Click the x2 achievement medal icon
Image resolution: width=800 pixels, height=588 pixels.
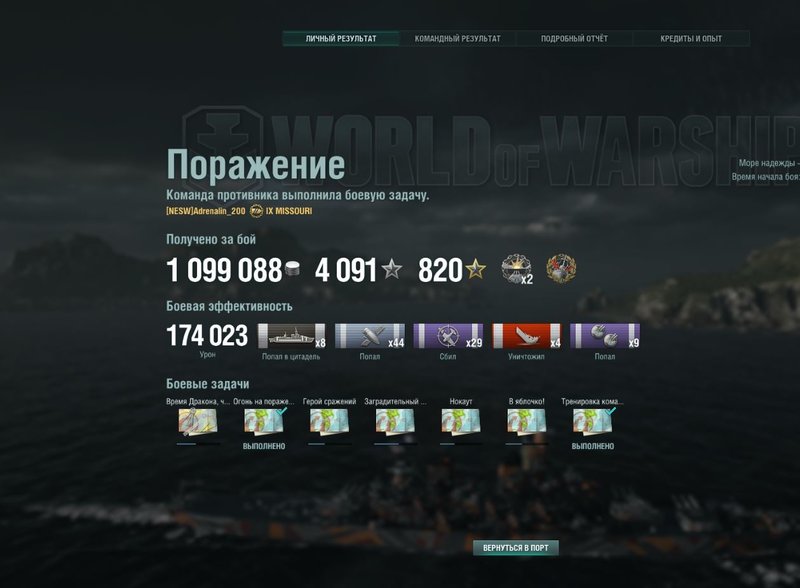coord(516,268)
